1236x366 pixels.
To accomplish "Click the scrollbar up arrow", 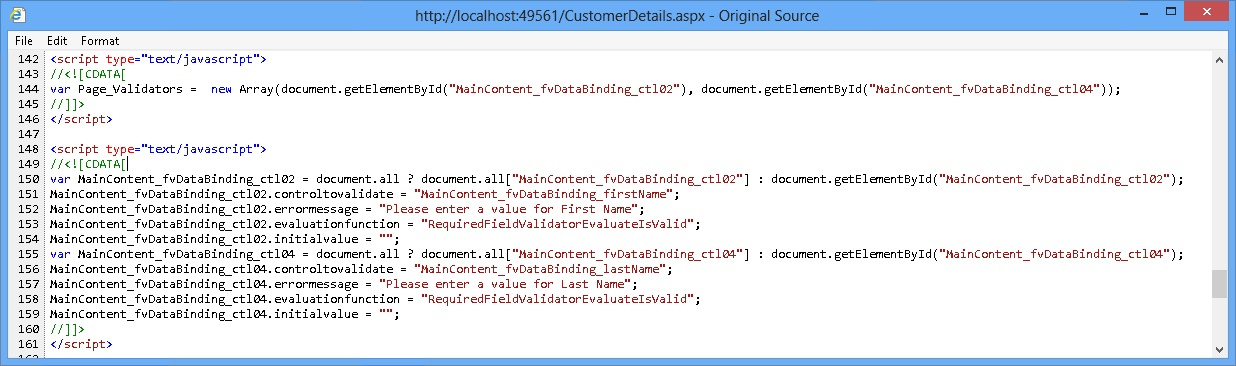I will [1219, 61].
